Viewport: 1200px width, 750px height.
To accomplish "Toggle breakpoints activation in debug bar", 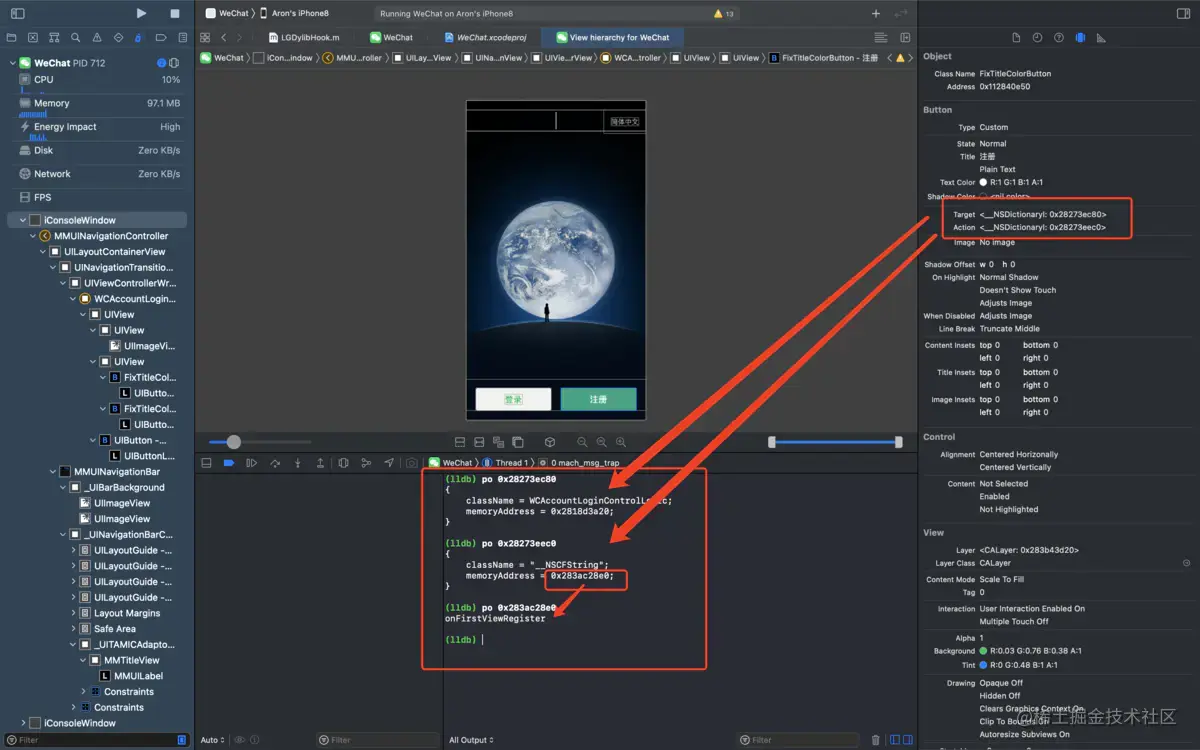I will point(228,463).
